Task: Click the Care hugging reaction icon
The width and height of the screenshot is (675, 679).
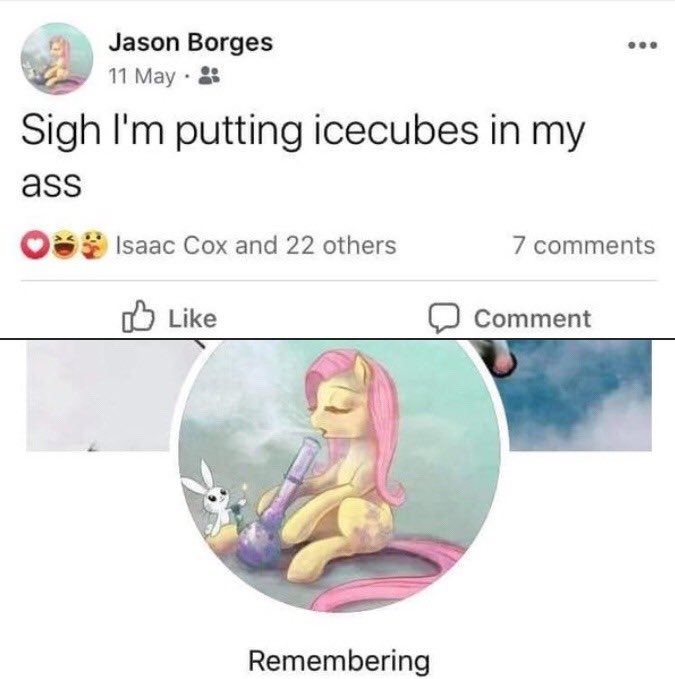Action: click(94, 245)
